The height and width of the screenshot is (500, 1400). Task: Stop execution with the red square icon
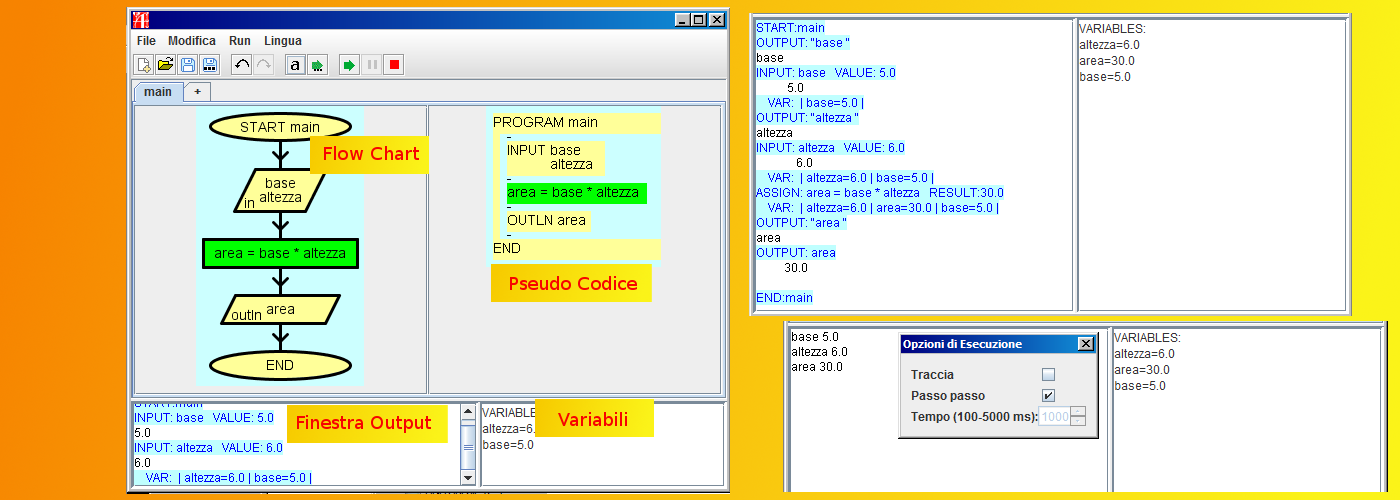(394, 65)
